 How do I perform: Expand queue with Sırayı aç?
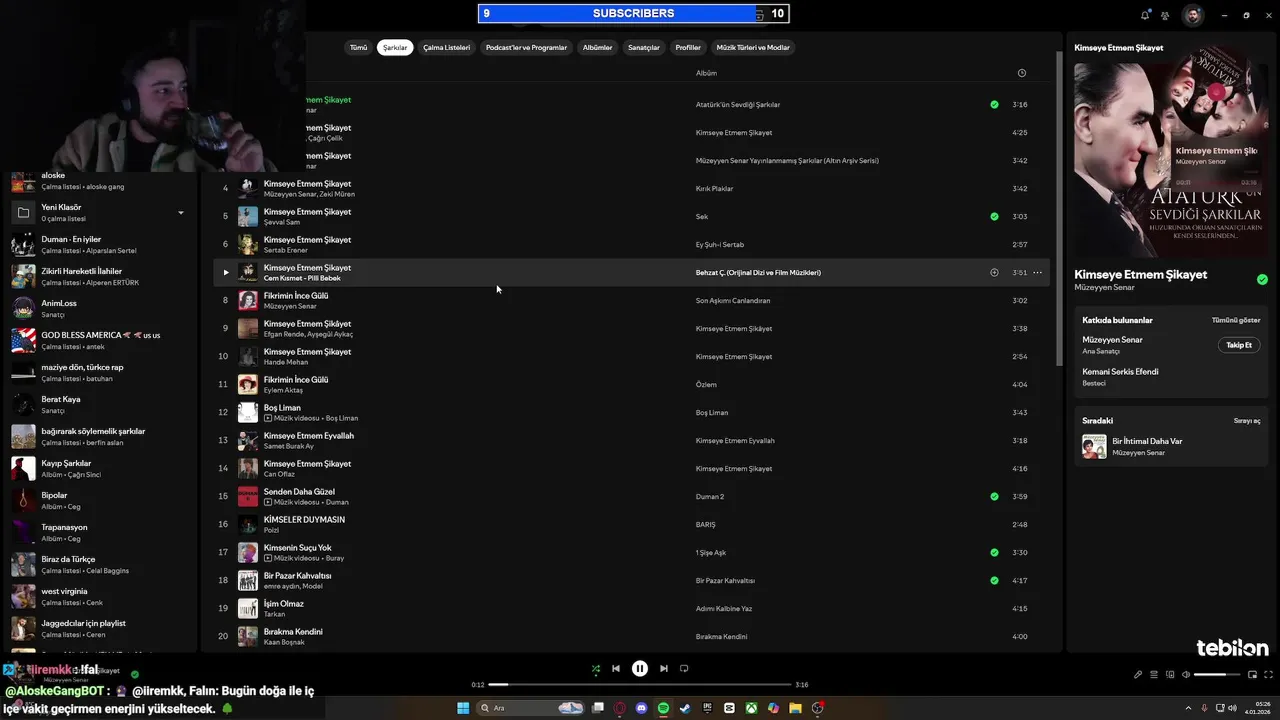coord(1247,421)
